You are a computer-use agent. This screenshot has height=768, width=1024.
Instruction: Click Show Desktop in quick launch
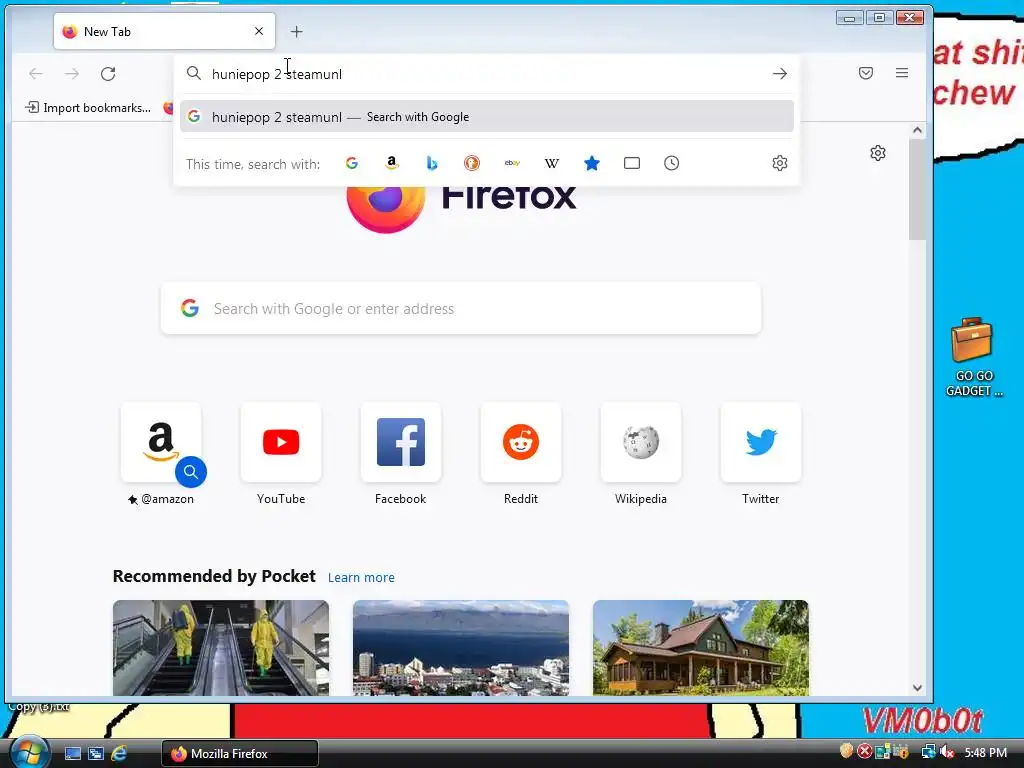point(73,753)
